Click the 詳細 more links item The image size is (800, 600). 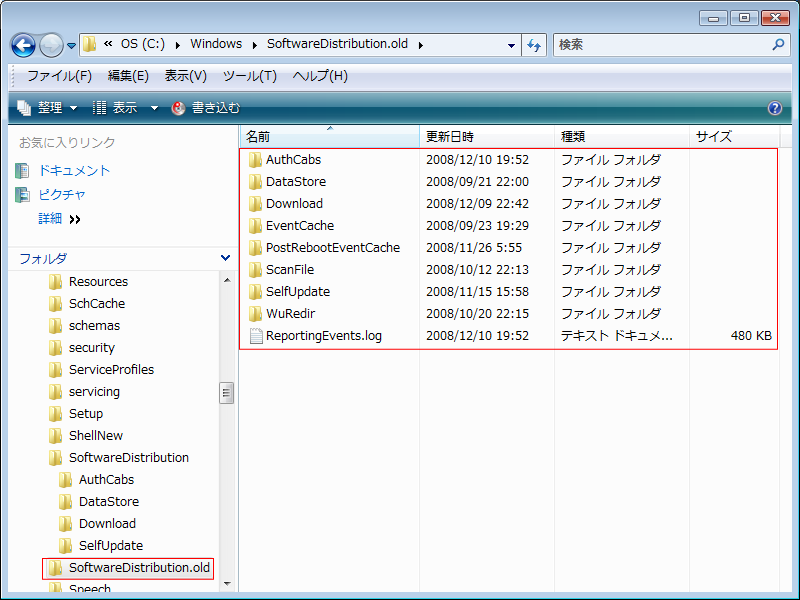(x=59, y=219)
